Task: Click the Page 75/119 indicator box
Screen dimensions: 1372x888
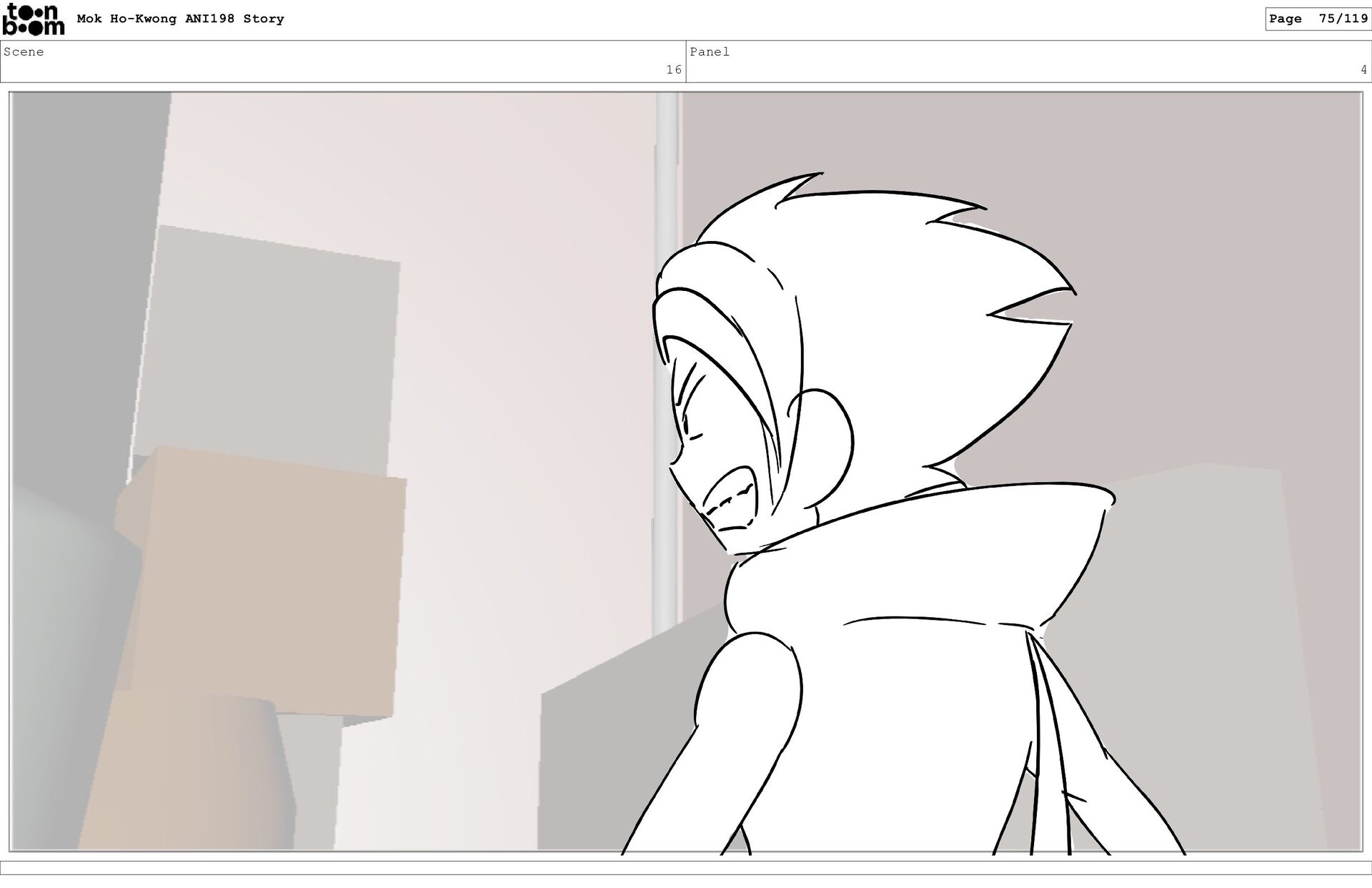Action: [1318, 19]
